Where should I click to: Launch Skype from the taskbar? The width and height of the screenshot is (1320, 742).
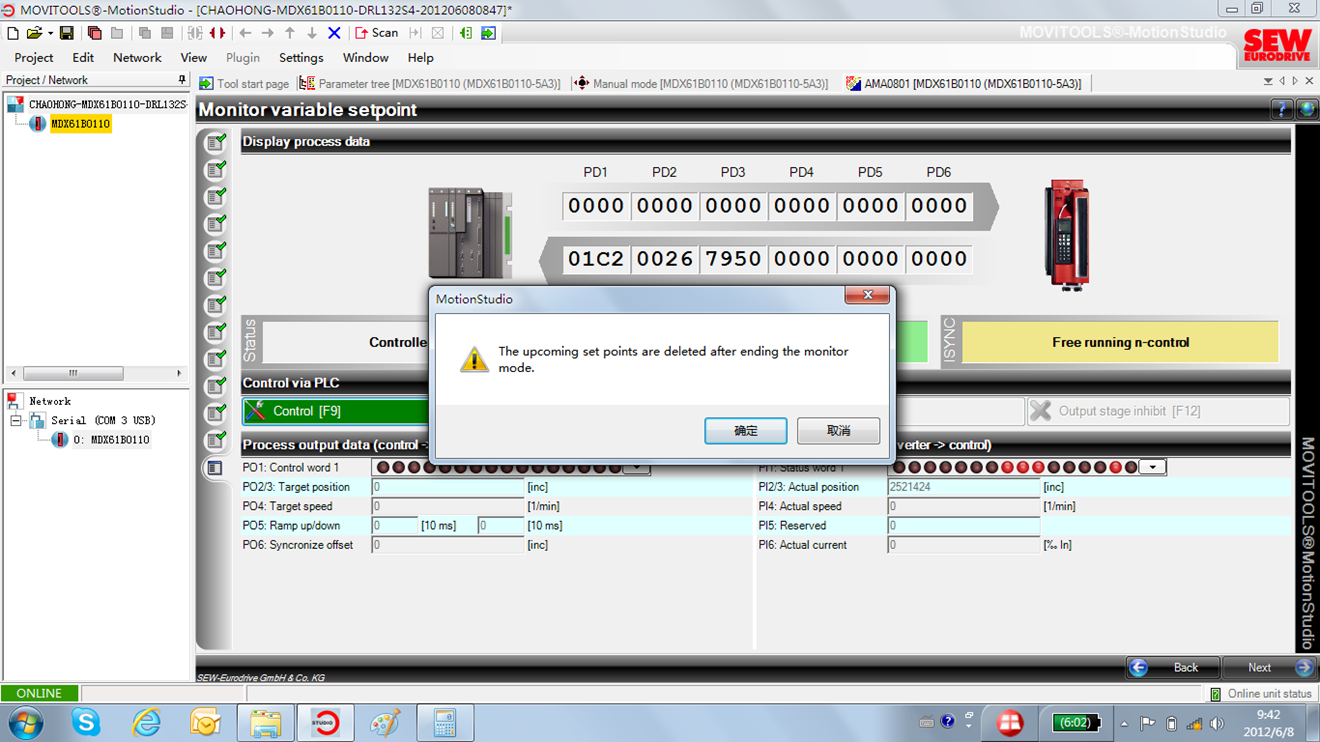[86, 722]
